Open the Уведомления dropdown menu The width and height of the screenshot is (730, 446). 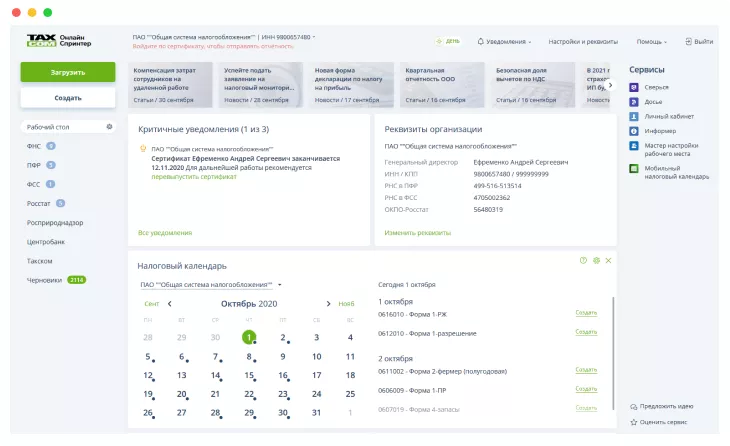coord(504,41)
